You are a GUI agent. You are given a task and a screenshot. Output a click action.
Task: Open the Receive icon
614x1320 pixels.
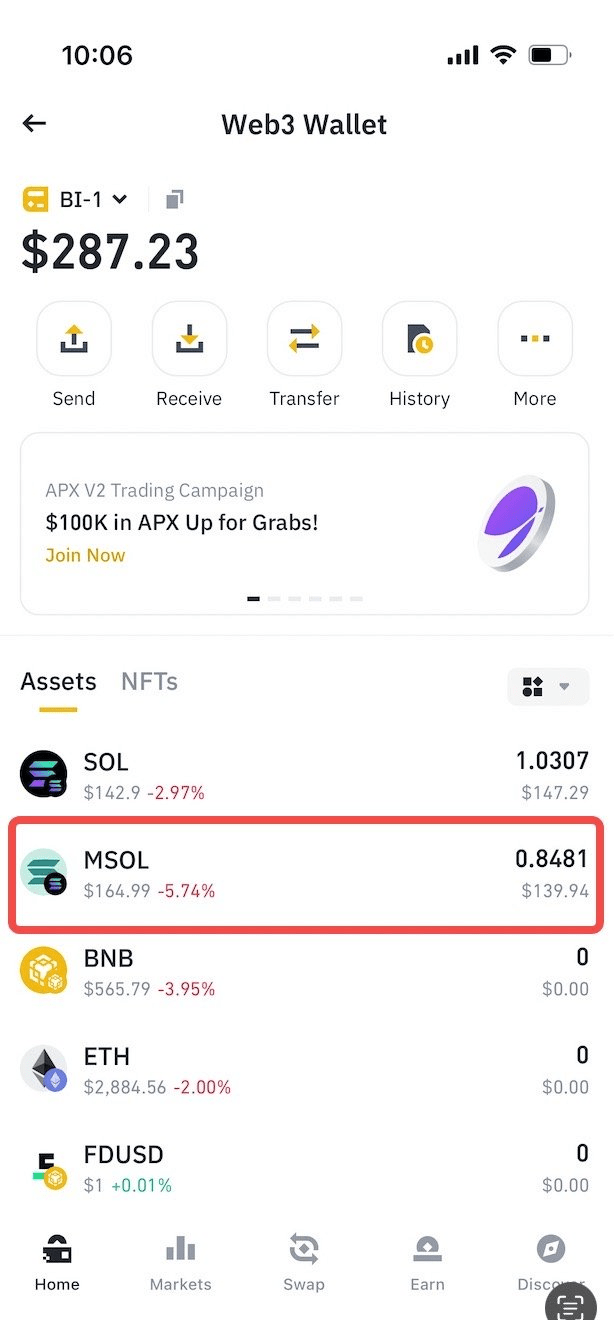point(189,339)
